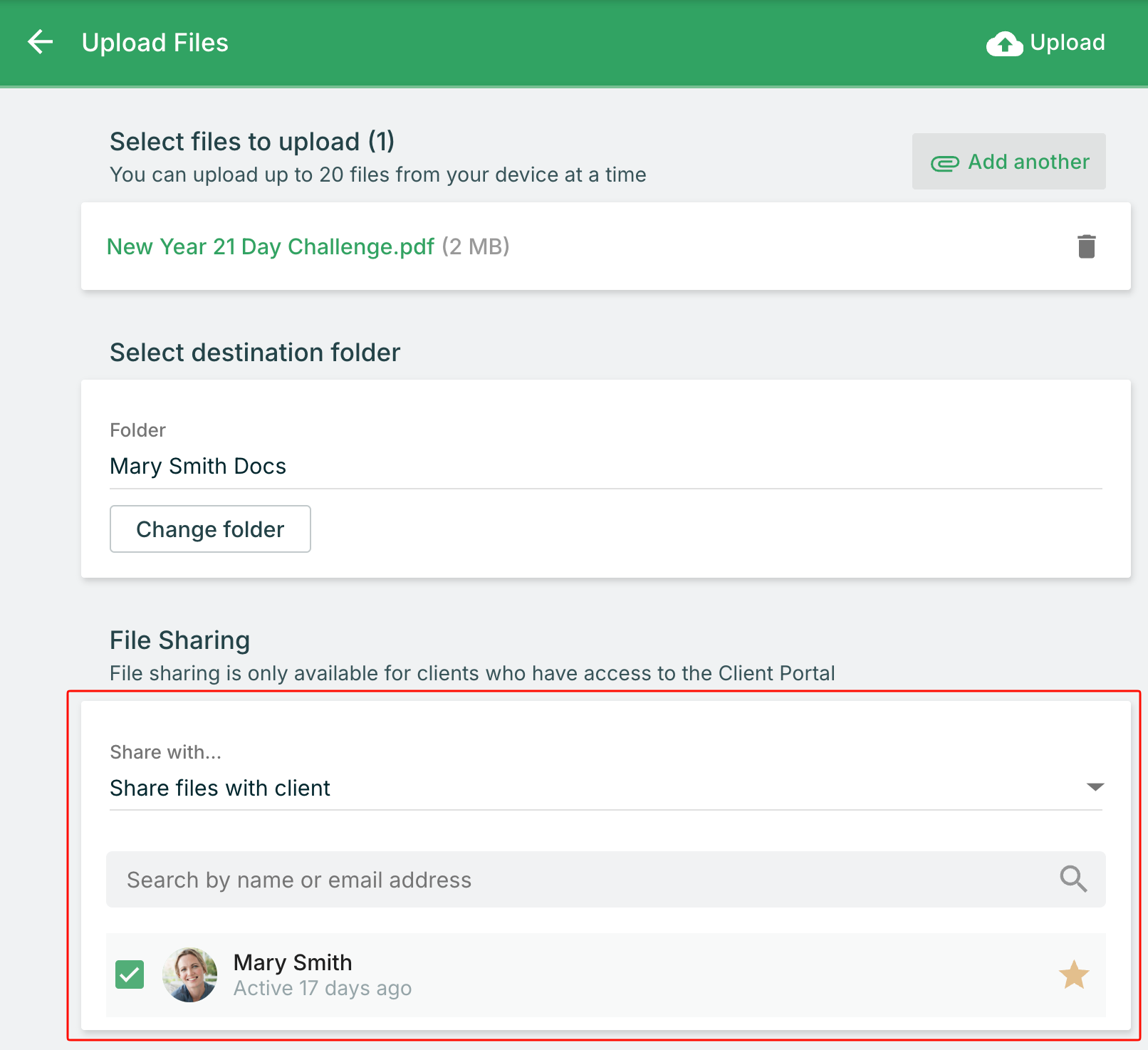1148x1050 pixels.
Task: Select the Mary Smith client name
Action: [x=293, y=962]
